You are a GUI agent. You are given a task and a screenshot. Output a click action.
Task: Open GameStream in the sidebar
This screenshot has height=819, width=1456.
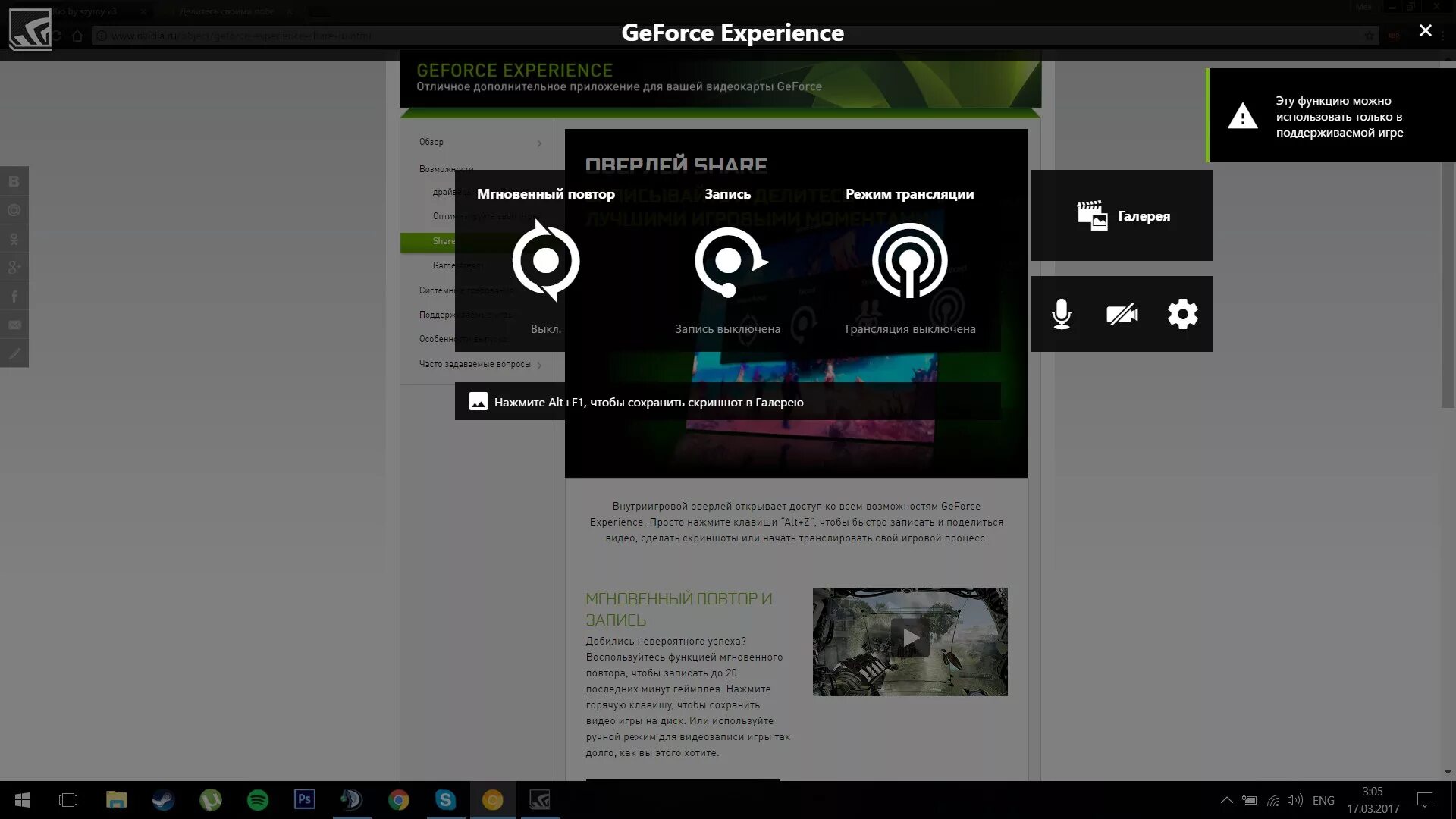(x=458, y=265)
